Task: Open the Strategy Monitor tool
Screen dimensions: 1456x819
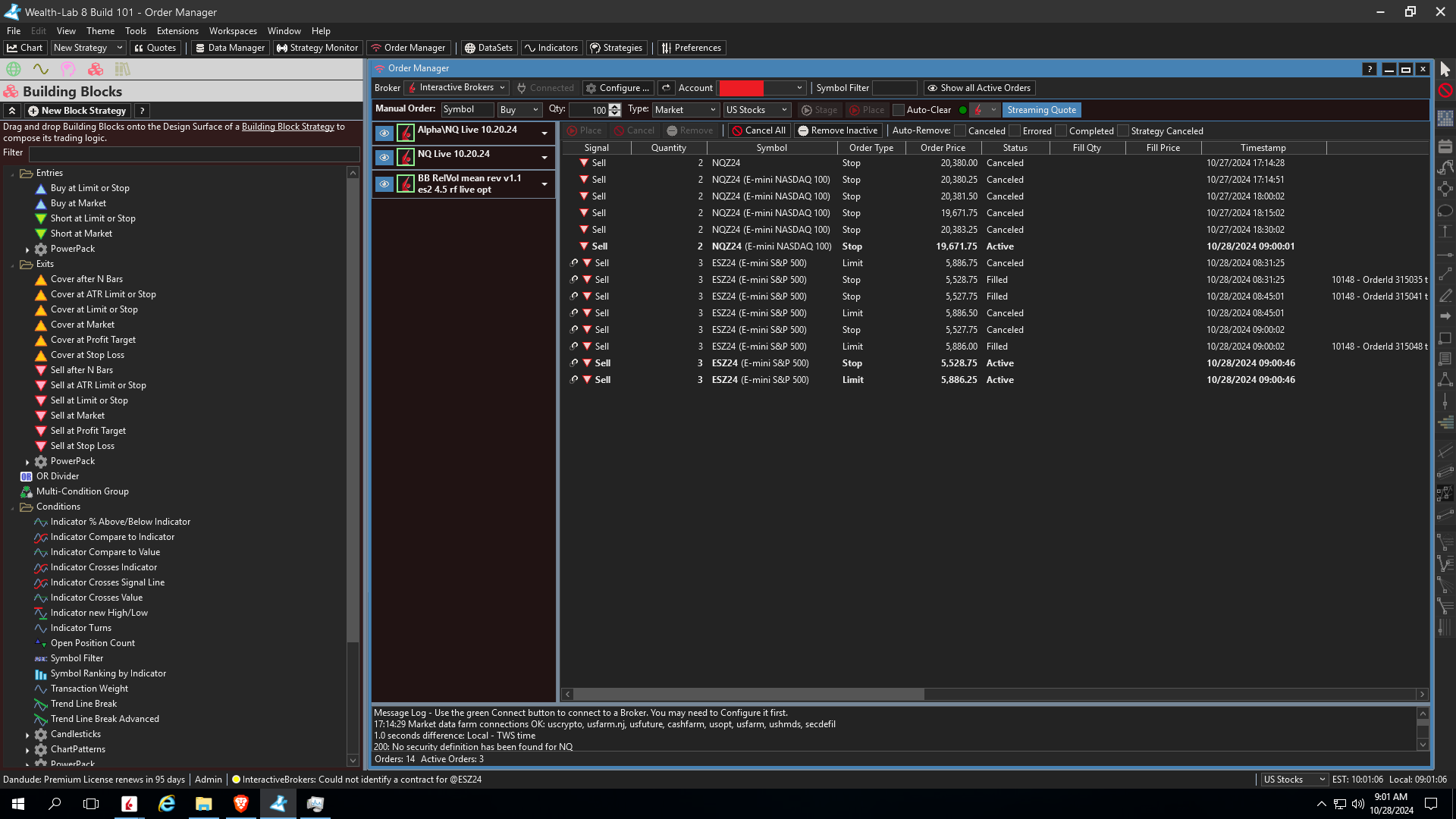Action: 317,48
